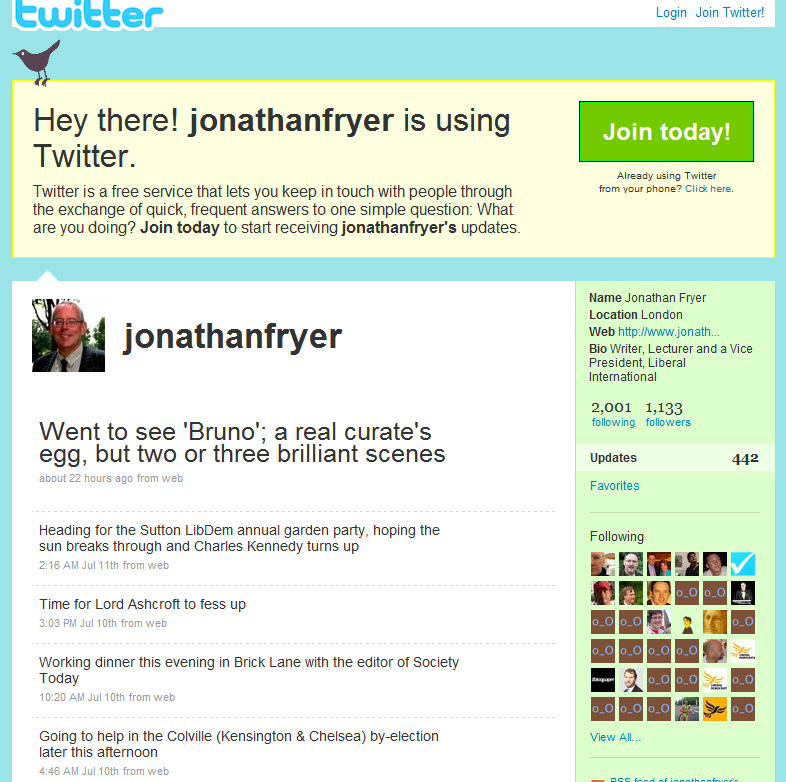Click the runner photo avatar in Following
This screenshot has width=786, height=782.
687,709
